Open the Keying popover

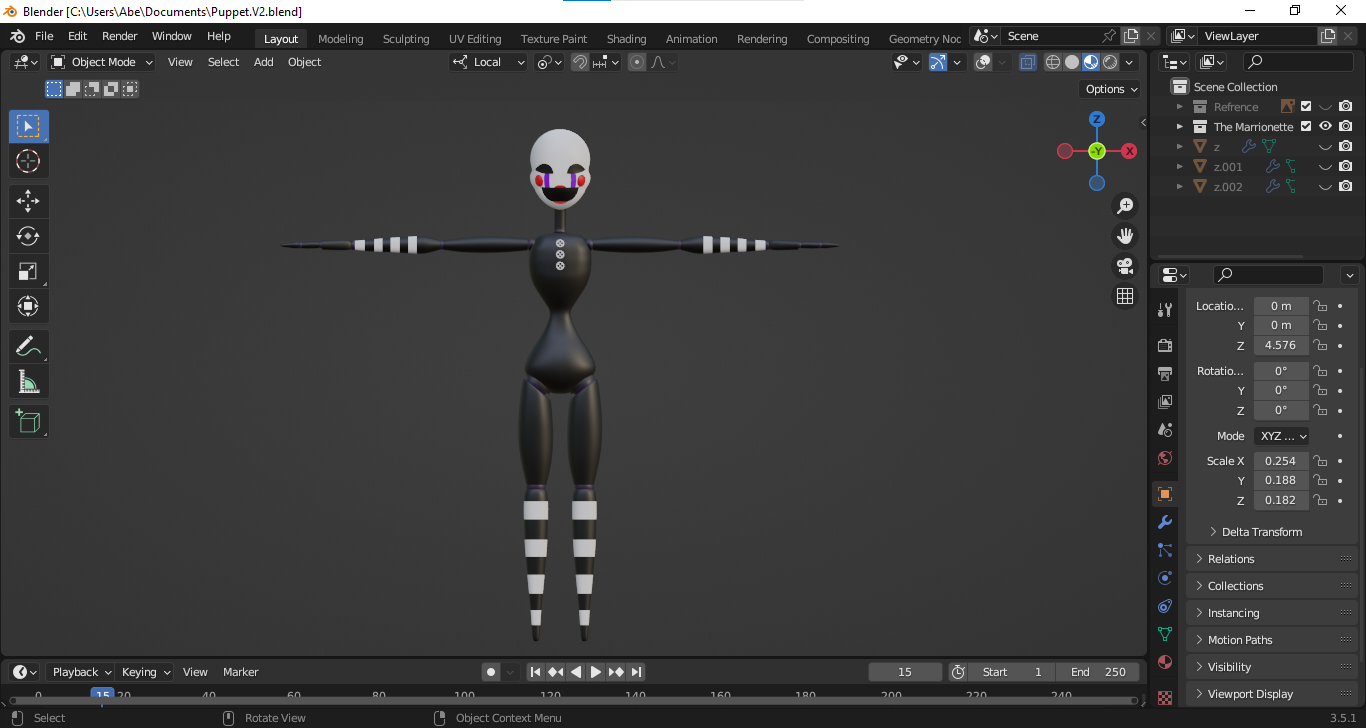click(145, 672)
